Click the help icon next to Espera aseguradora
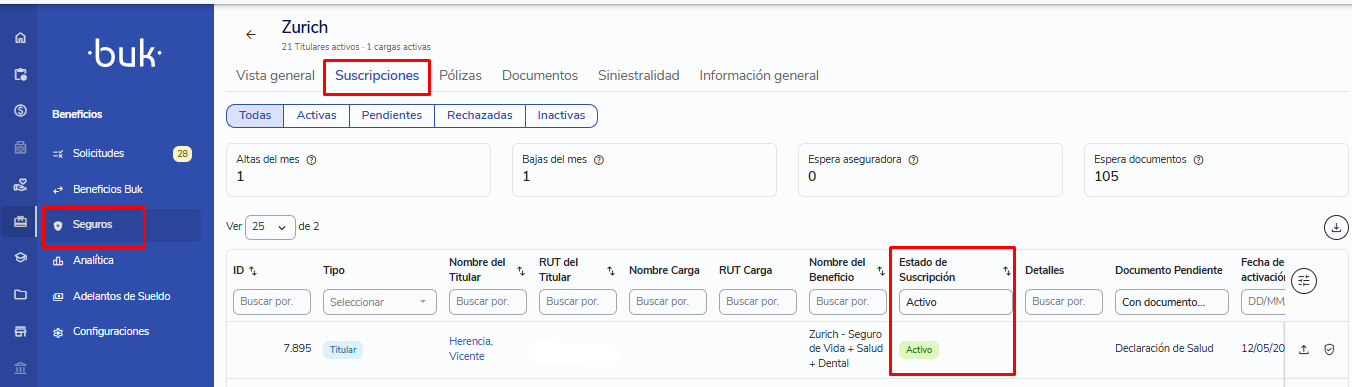This screenshot has width=1352, height=387. pyautogui.click(x=913, y=160)
